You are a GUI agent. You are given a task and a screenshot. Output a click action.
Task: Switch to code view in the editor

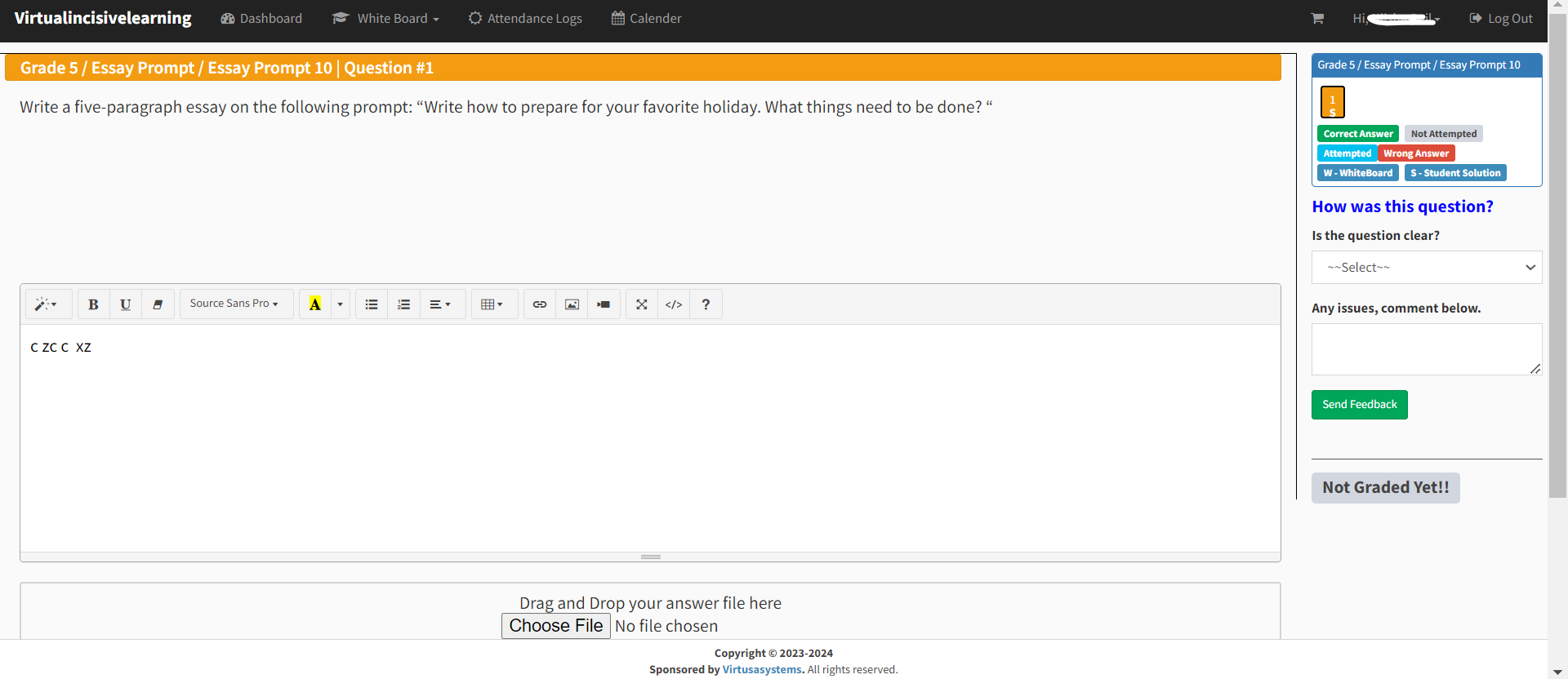(x=674, y=304)
